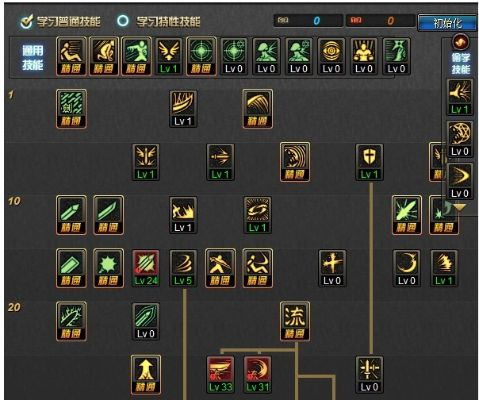Image resolution: width=479 pixels, height=400 pixels.
Task: Click the red slash skill Lv 24
Action: (x=146, y=268)
